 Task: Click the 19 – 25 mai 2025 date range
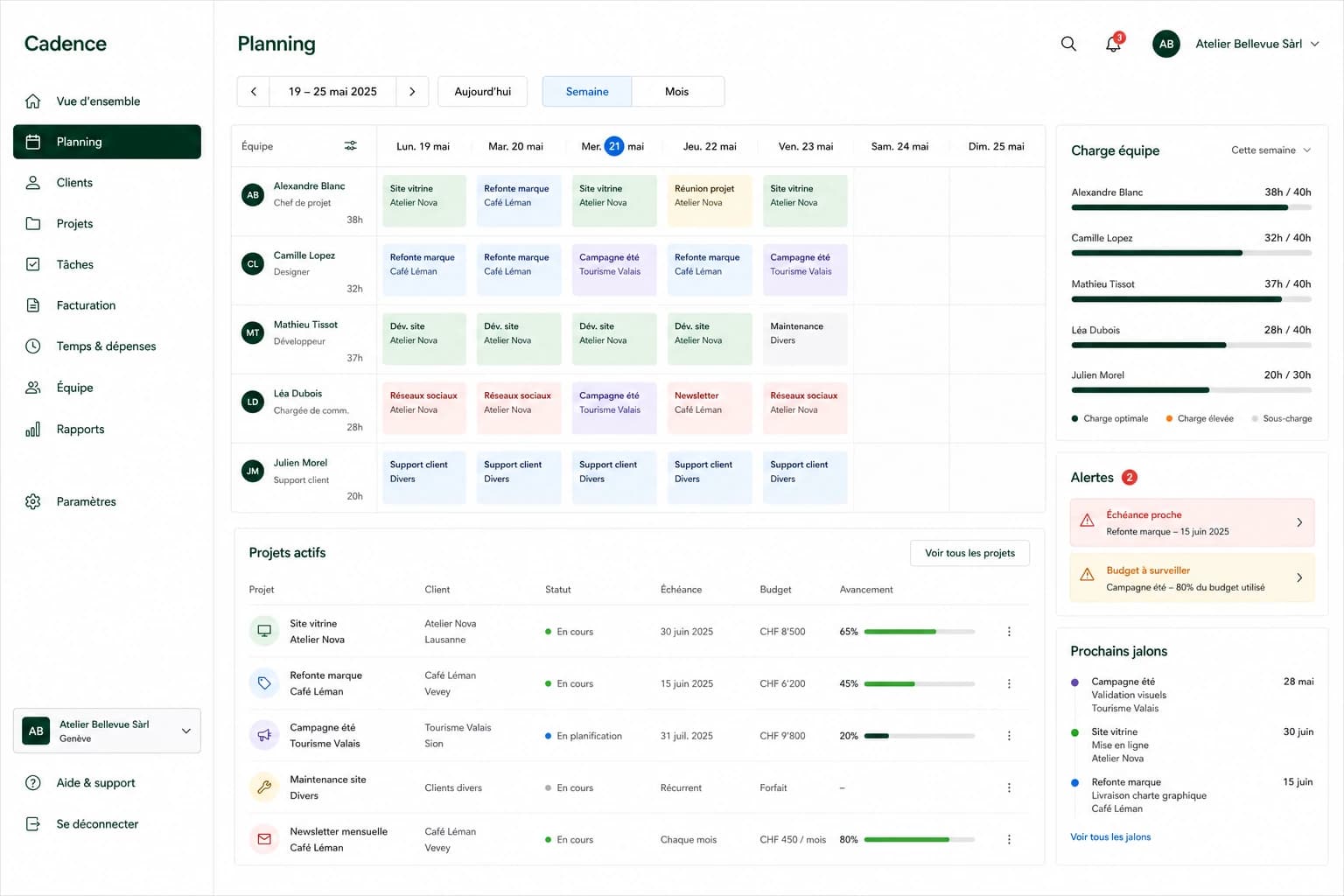pyautogui.click(x=332, y=92)
